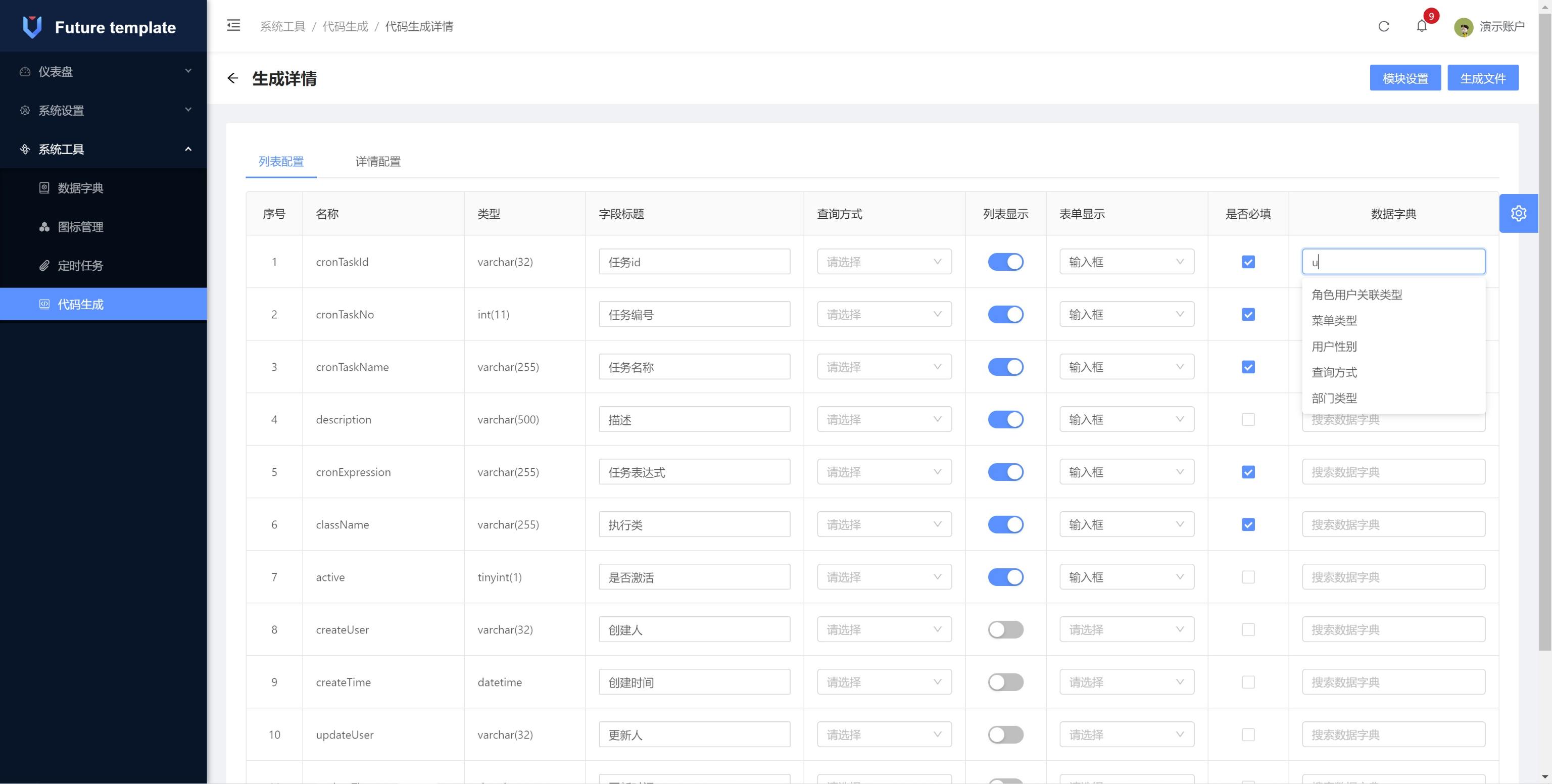Screen dimensions: 1552x784
Task: Open 图标管理 menu item
Action: [x=104, y=227]
